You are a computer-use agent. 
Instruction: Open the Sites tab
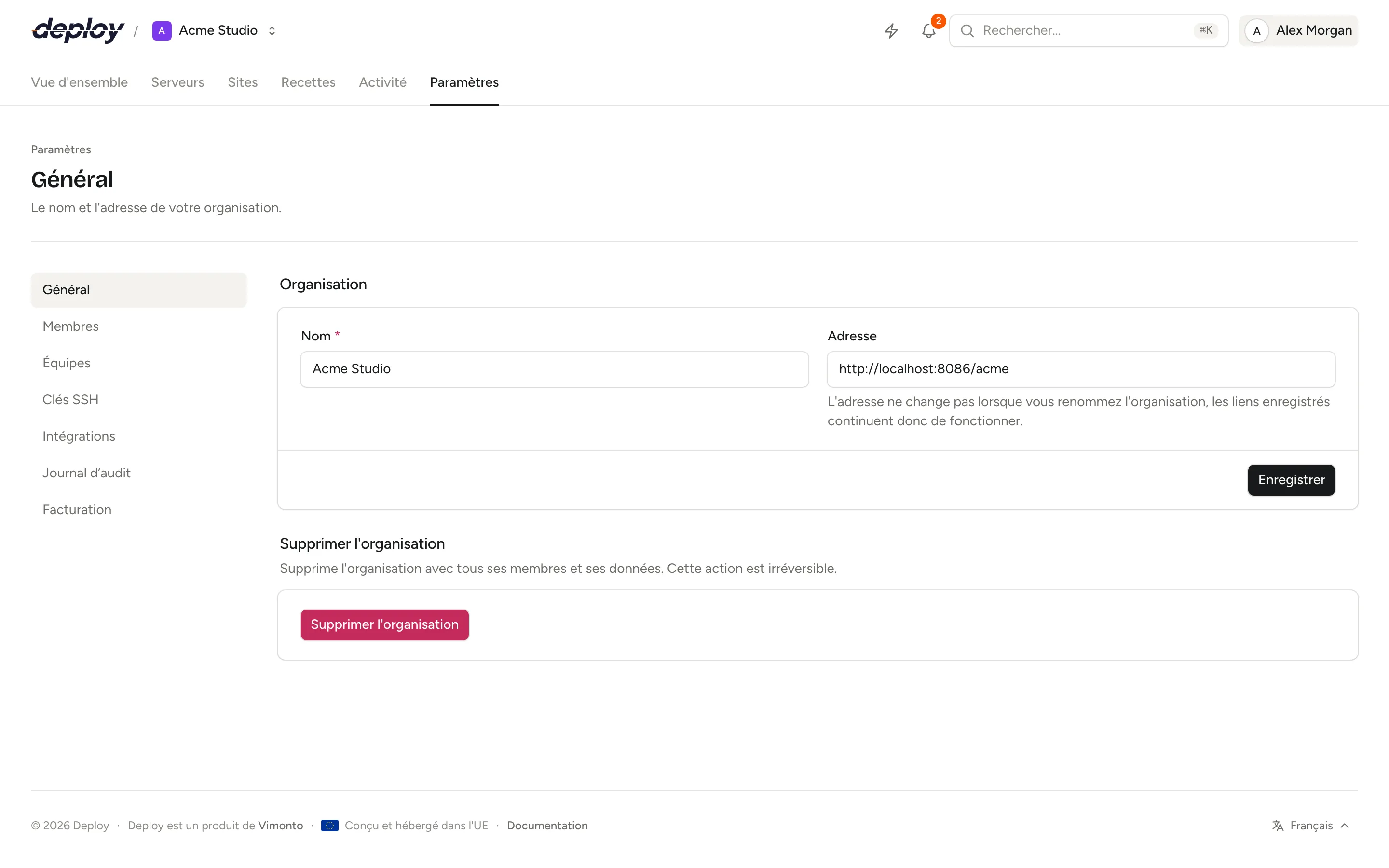coord(242,82)
